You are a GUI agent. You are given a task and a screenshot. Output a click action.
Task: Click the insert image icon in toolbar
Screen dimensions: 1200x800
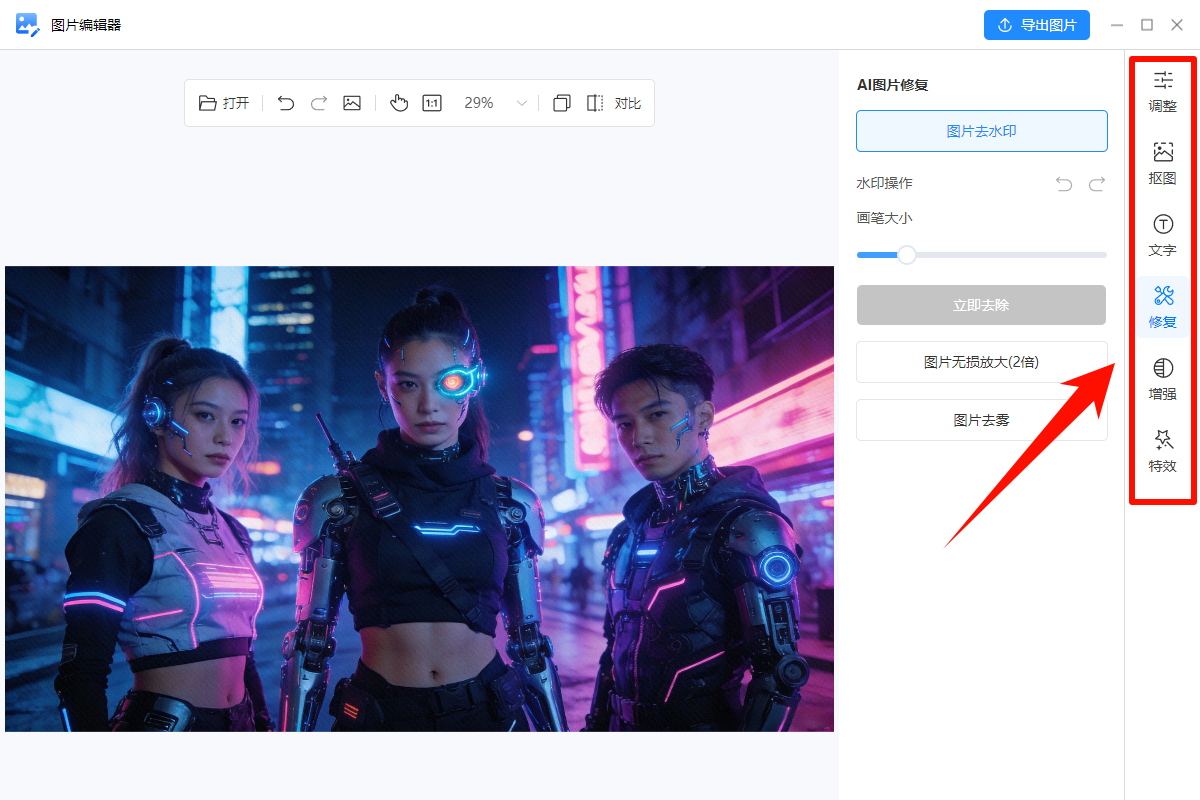[351, 102]
